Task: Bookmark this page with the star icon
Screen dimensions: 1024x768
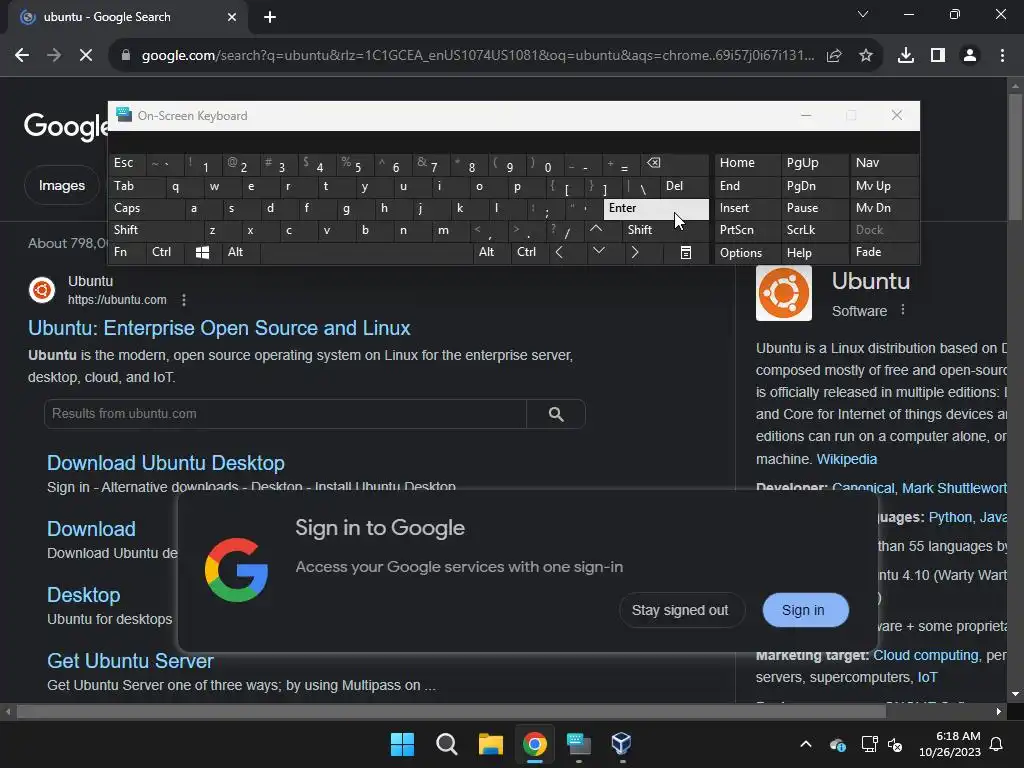Action: coord(865,56)
